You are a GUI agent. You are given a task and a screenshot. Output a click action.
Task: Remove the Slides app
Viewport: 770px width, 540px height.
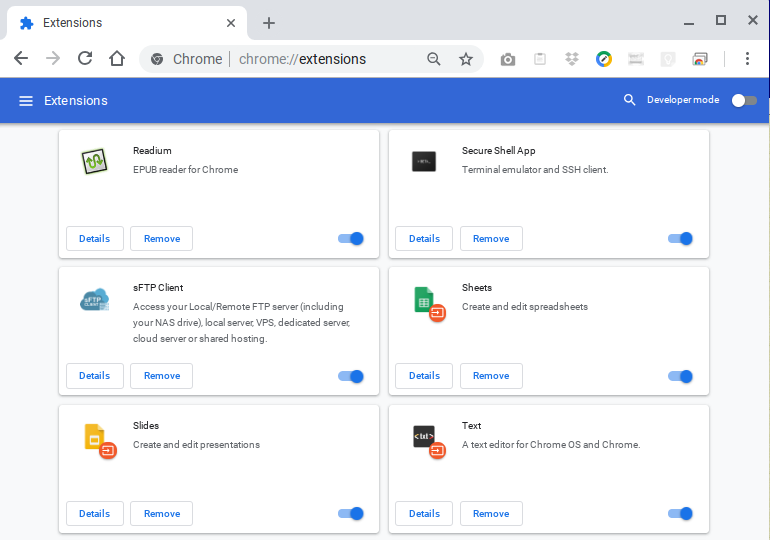pos(162,513)
